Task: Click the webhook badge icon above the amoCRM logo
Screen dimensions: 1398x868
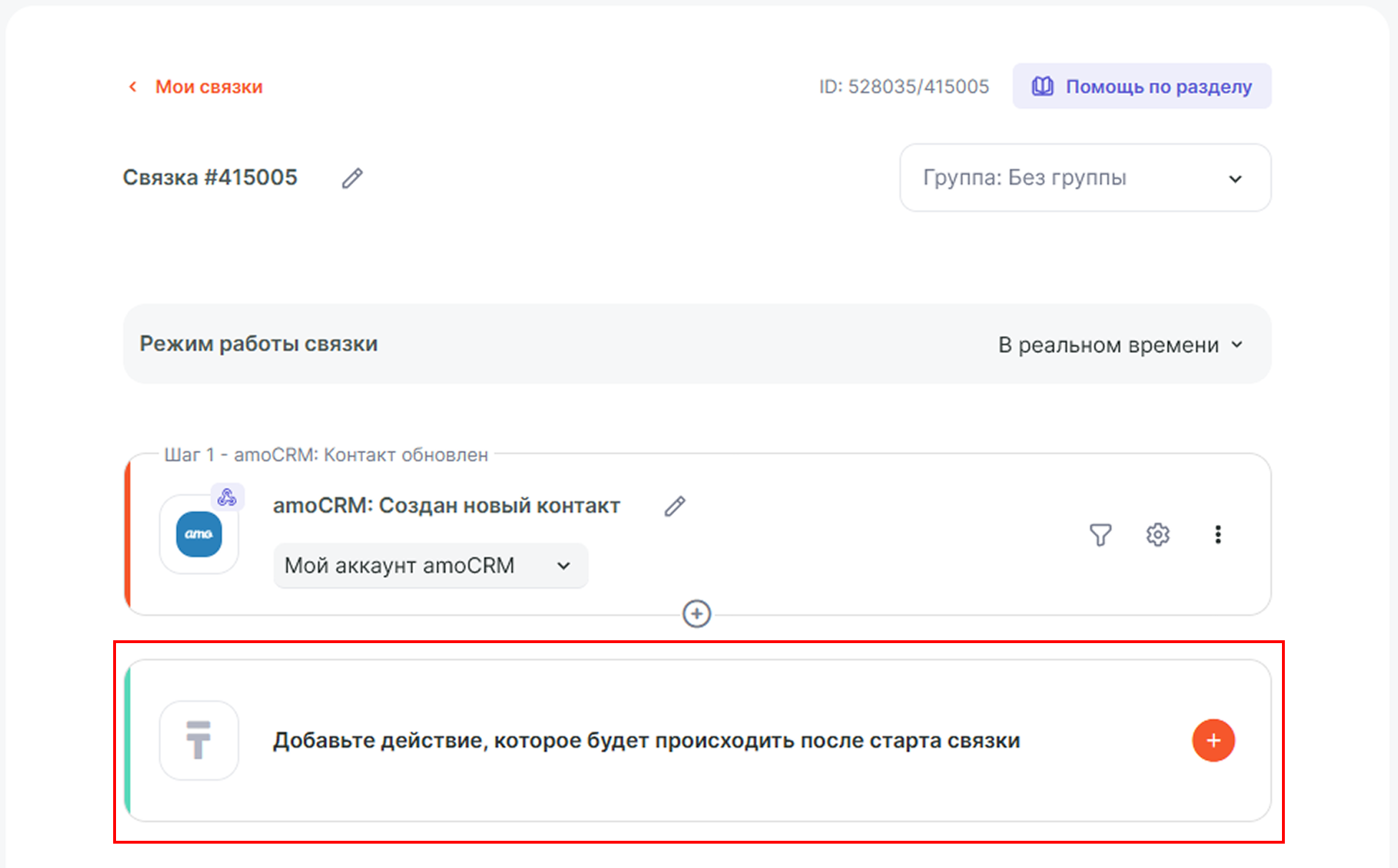Action: click(227, 497)
